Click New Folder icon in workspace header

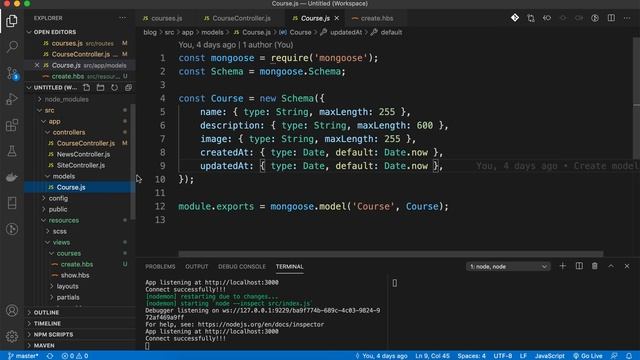(x=100, y=87)
